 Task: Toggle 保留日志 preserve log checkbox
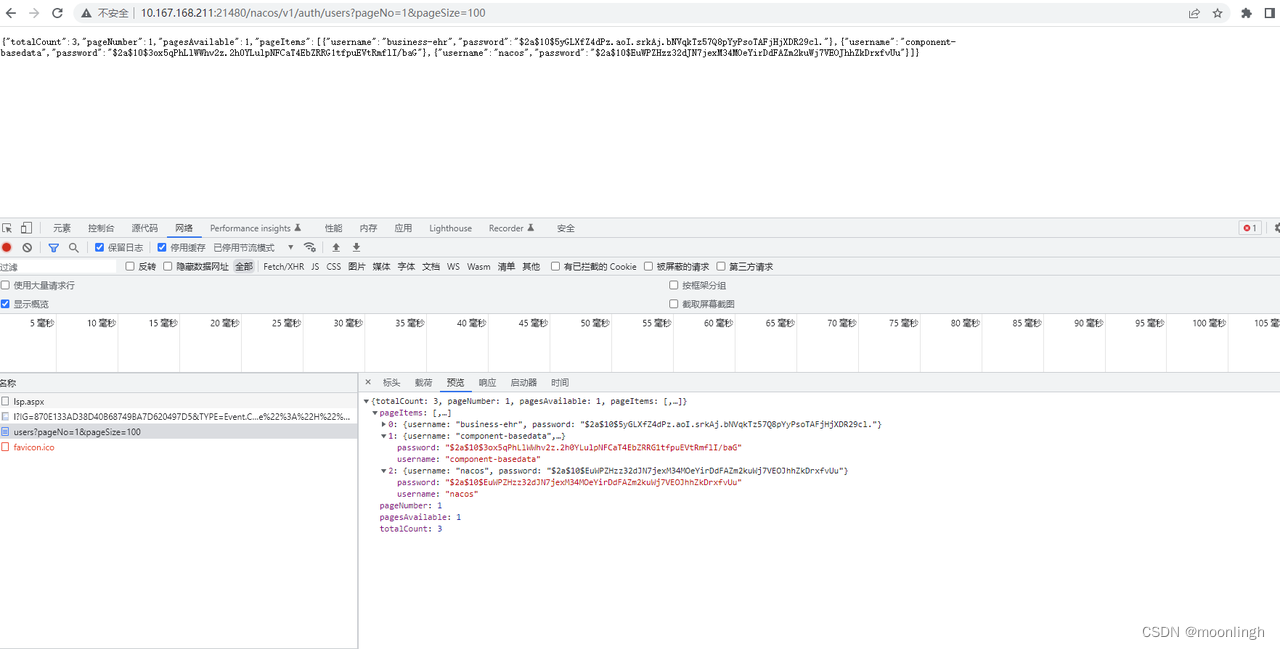pyautogui.click(x=100, y=247)
